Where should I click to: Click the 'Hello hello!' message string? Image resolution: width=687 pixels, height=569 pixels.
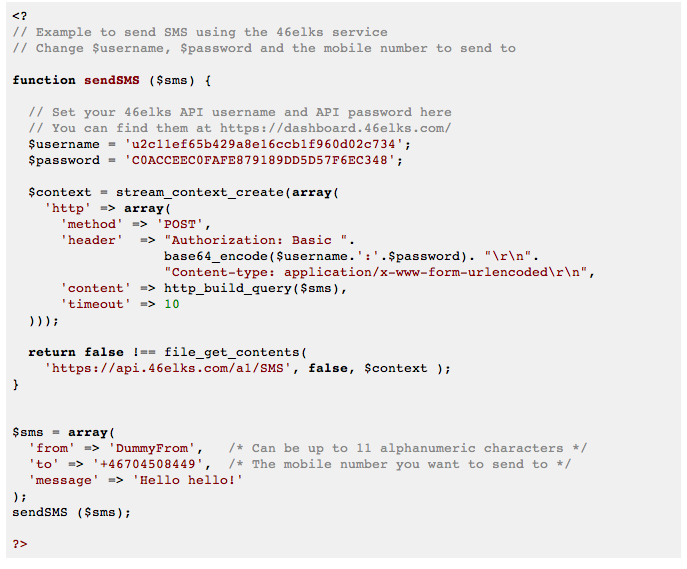187,480
